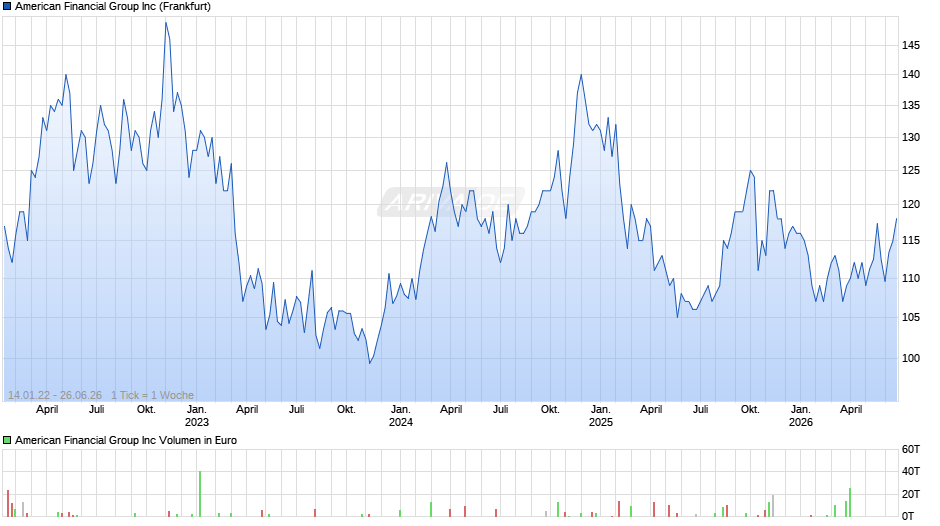Viewport: 940px width, 526px height.
Task: Click the '1 Tick = 1 Woche' label
Action: 152,395
